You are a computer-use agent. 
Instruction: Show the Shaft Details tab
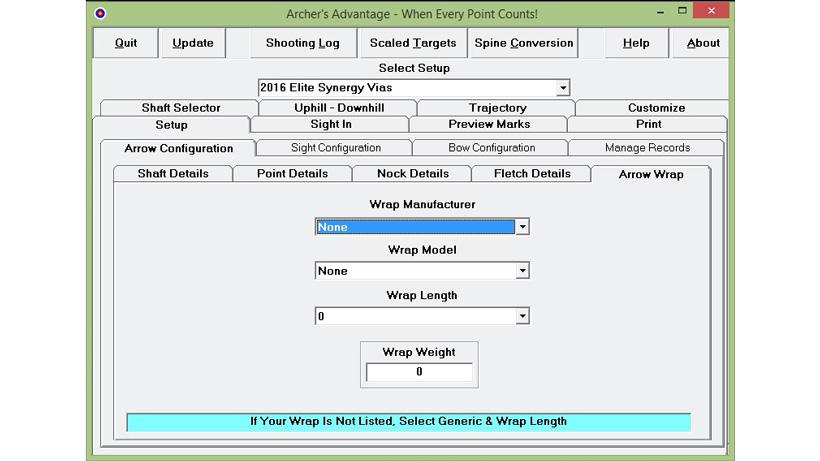[173, 174]
